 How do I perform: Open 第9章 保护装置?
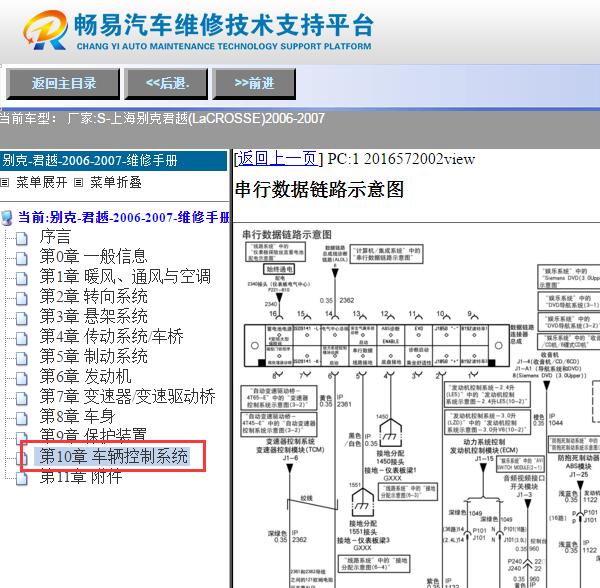(x=93, y=435)
